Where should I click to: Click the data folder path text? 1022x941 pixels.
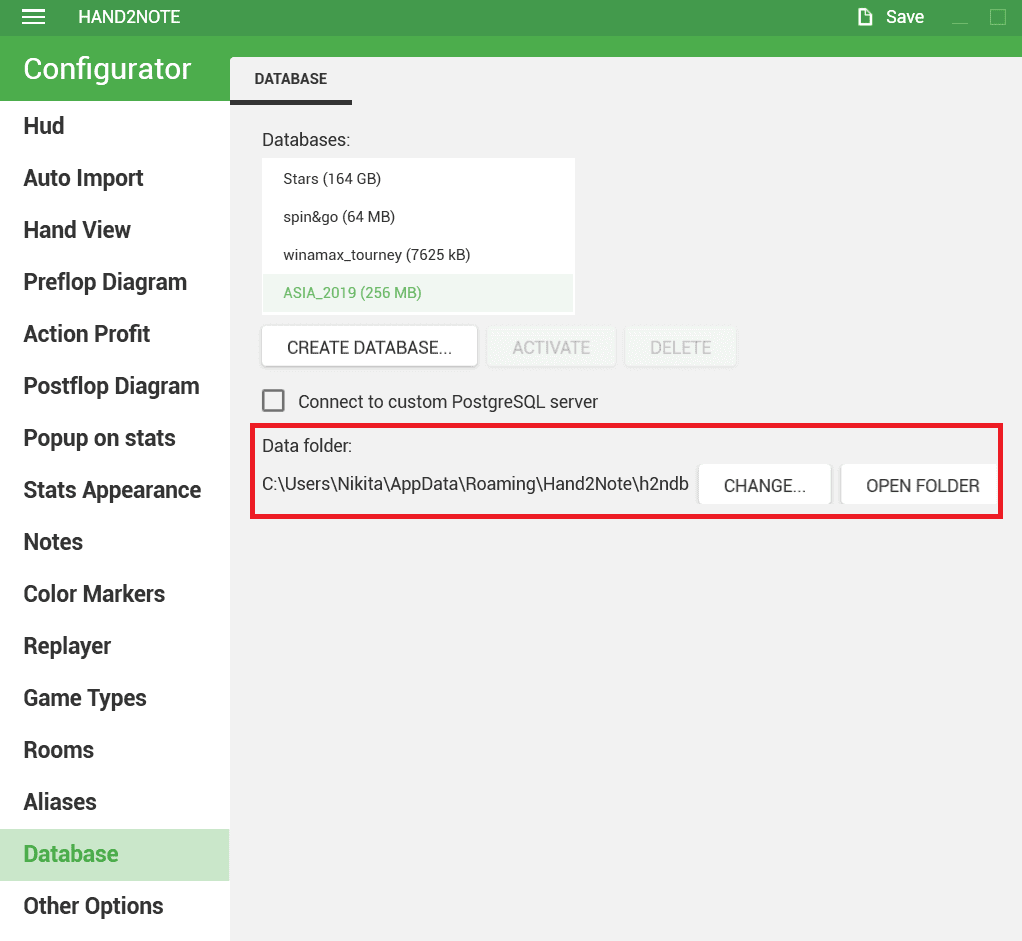475,484
